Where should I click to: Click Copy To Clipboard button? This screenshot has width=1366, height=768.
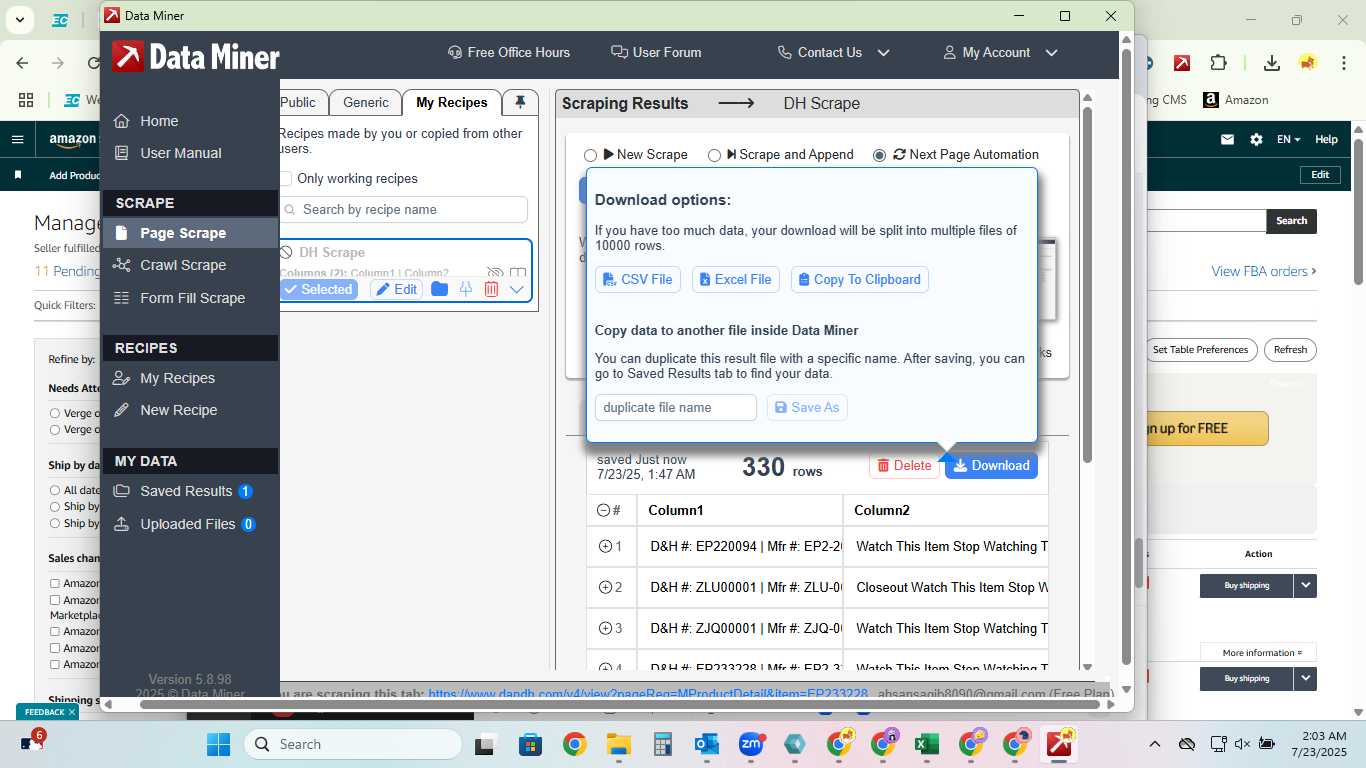[859, 279]
